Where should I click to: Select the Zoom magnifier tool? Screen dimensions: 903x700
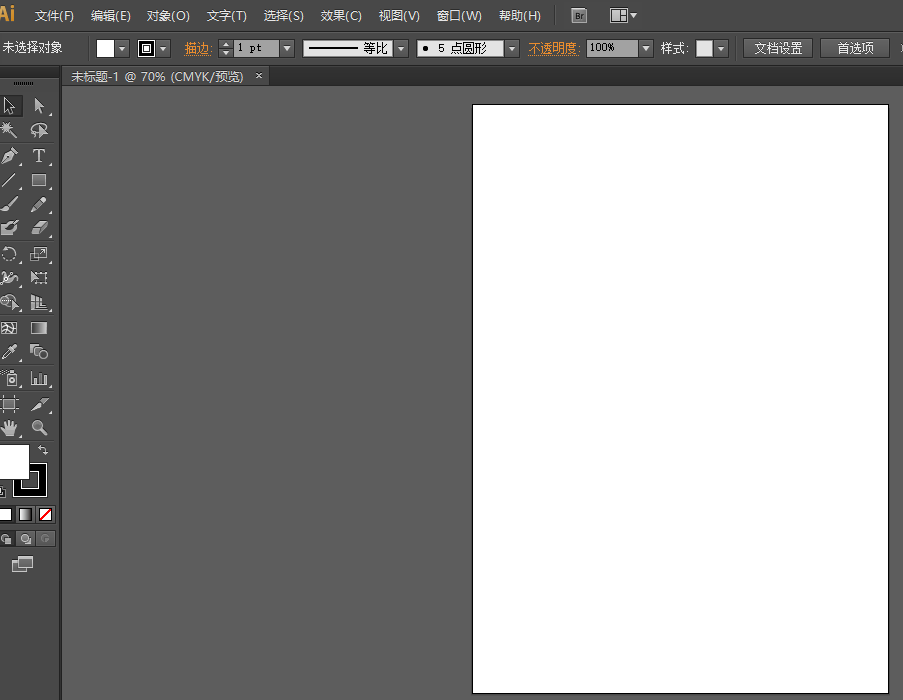[39, 428]
